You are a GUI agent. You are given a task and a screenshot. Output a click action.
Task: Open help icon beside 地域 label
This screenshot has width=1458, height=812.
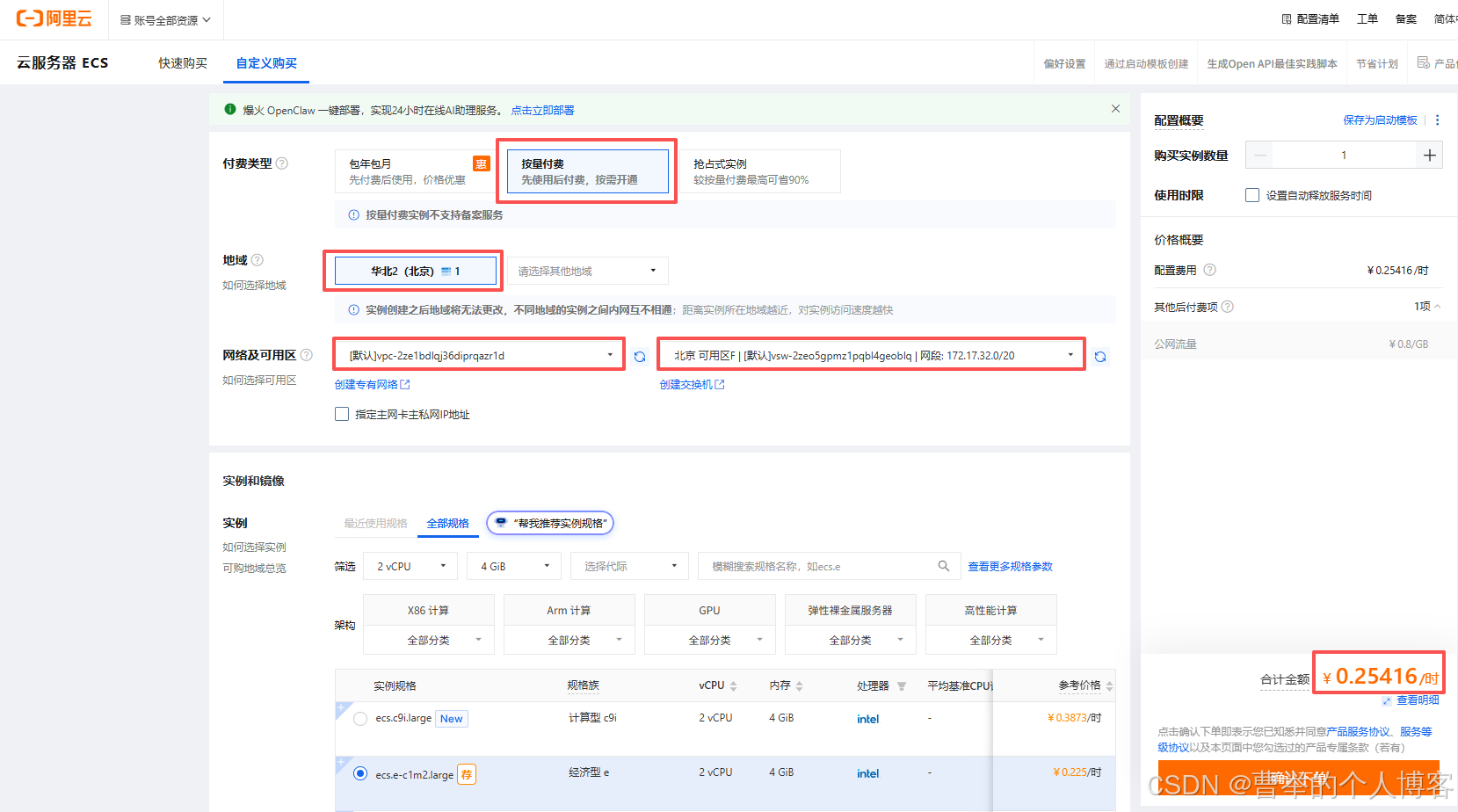click(258, 260)
